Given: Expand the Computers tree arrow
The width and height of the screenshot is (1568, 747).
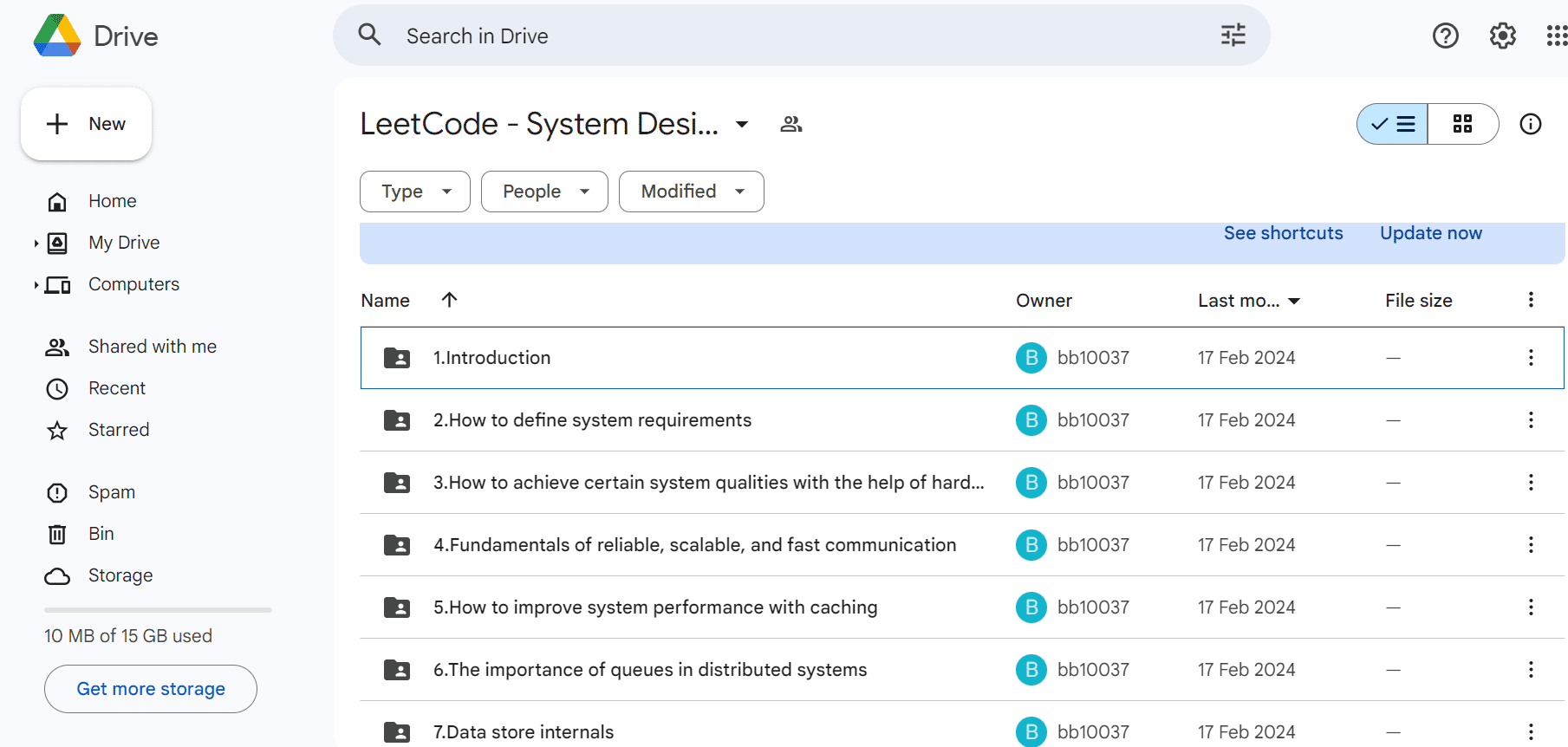Looking at the screenshot, I should (x=36, y=285).
